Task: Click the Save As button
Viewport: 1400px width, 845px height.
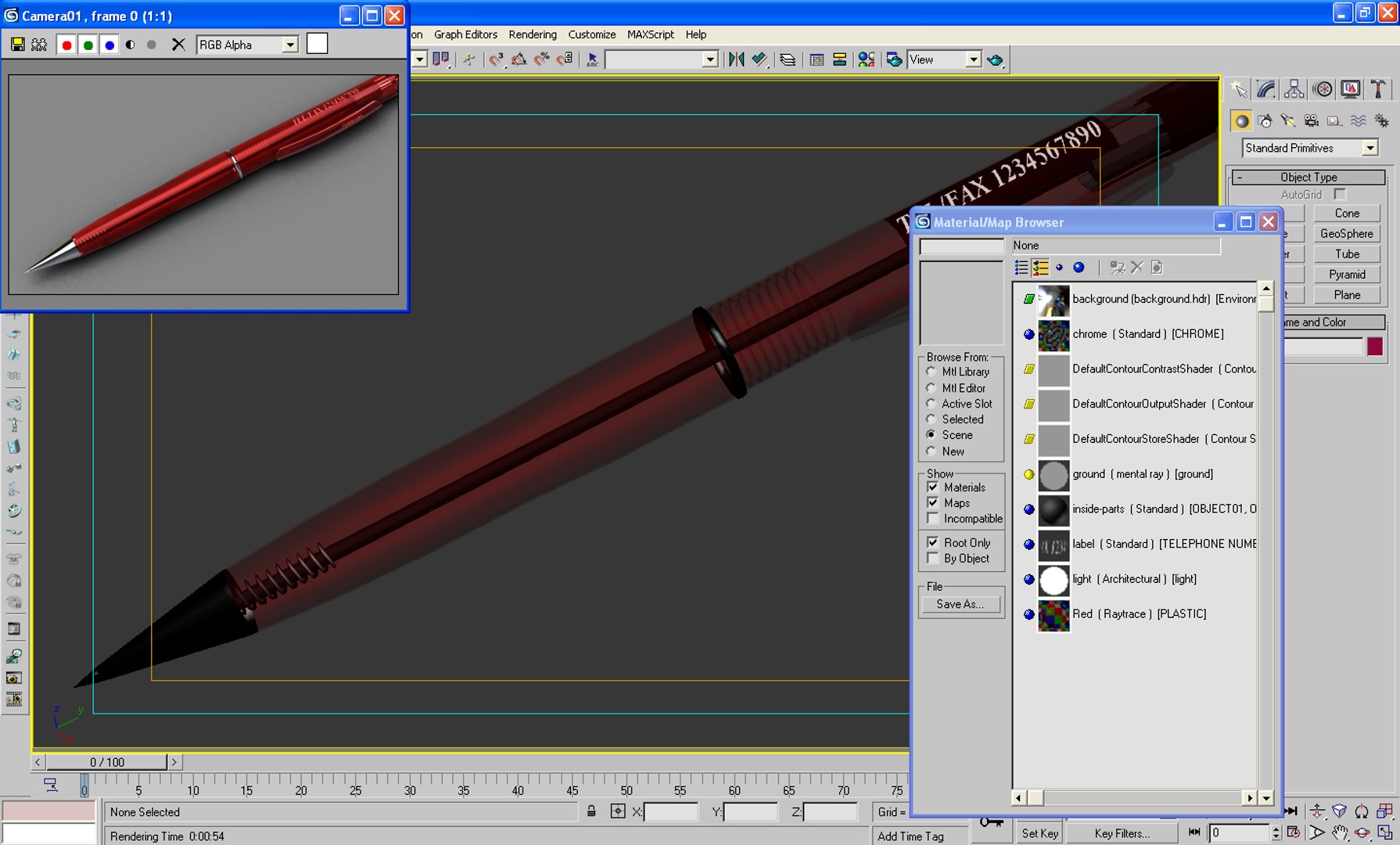Action: [x=960, y=604]
